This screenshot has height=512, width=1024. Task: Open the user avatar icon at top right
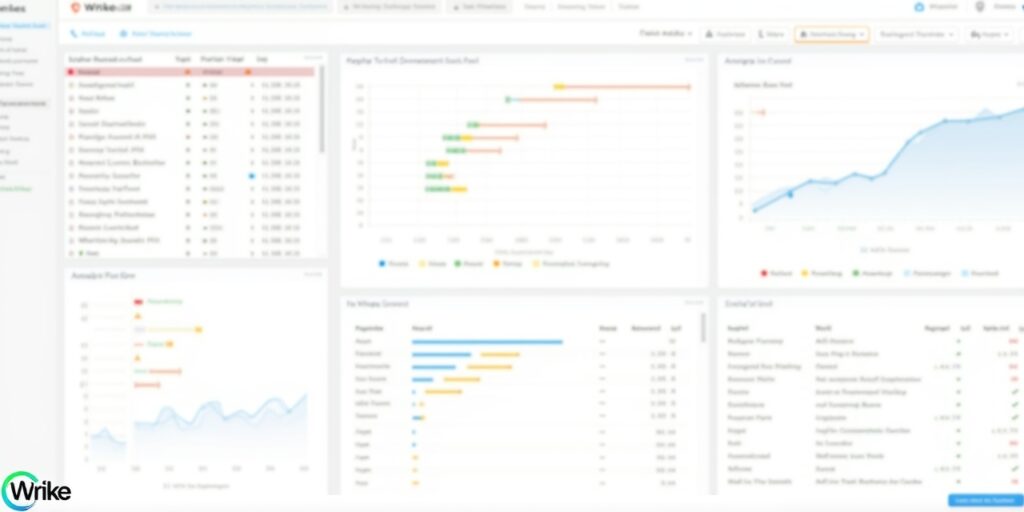(979, 7)
